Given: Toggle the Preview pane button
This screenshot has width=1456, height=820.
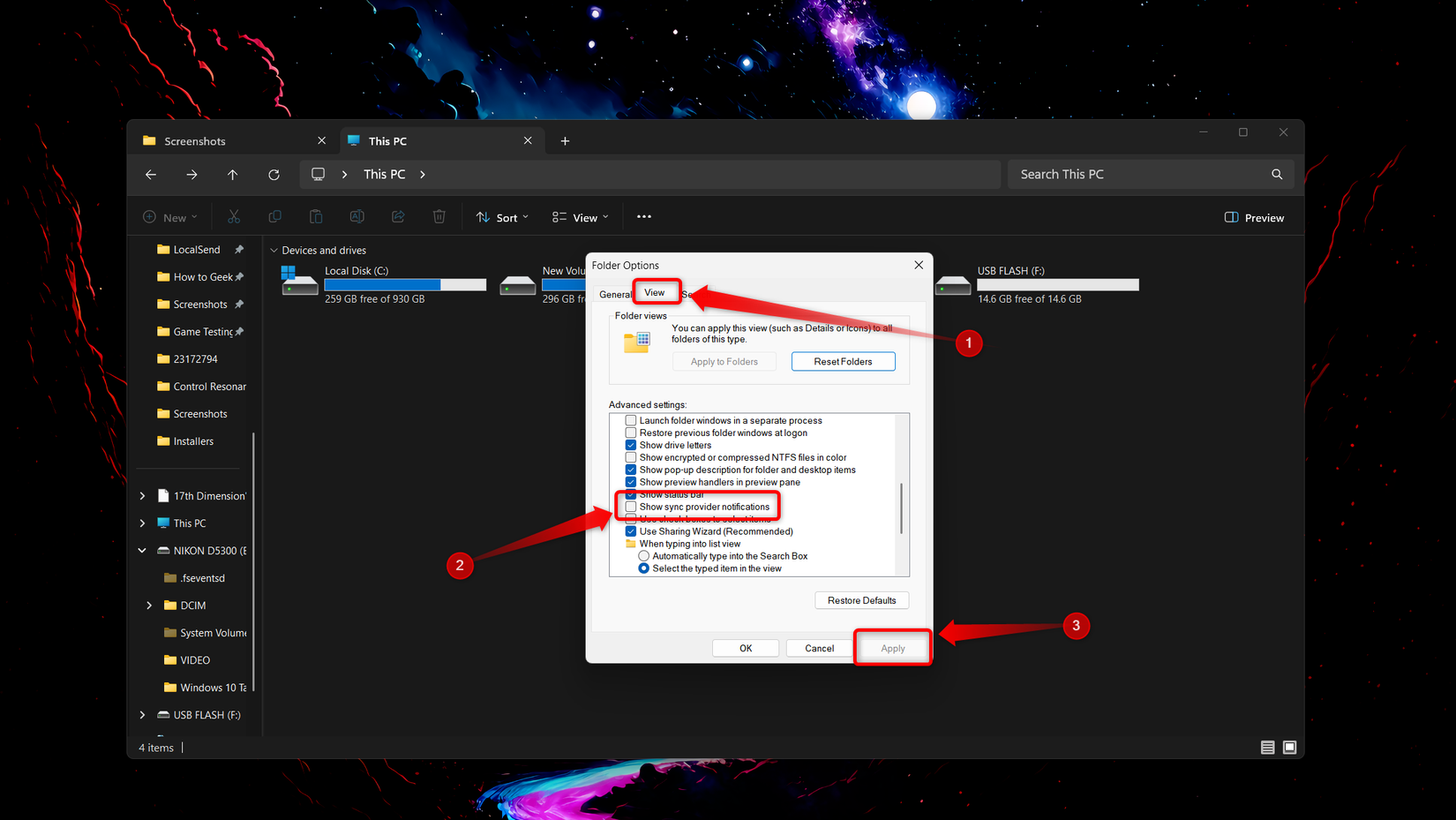Looking at the screenshot, I should pos(1254,218).
